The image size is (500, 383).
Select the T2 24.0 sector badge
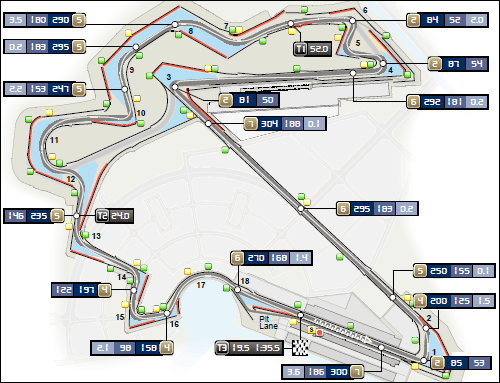pos(114,216)
